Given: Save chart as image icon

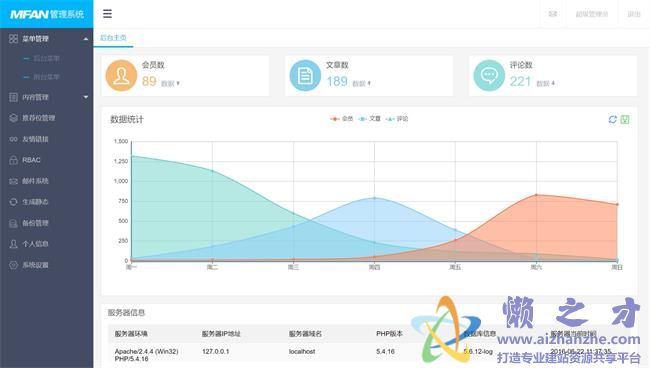Looking at the screenshot, I should pos(625,119).
